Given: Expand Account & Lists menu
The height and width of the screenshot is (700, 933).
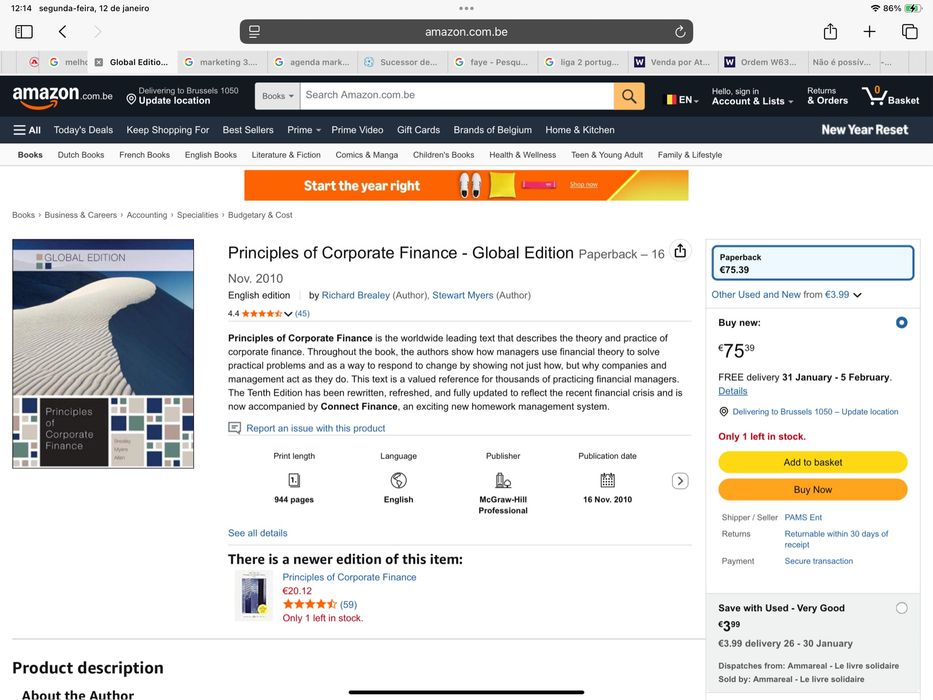Looking at the screenshot, I should [x=752, y=96].
